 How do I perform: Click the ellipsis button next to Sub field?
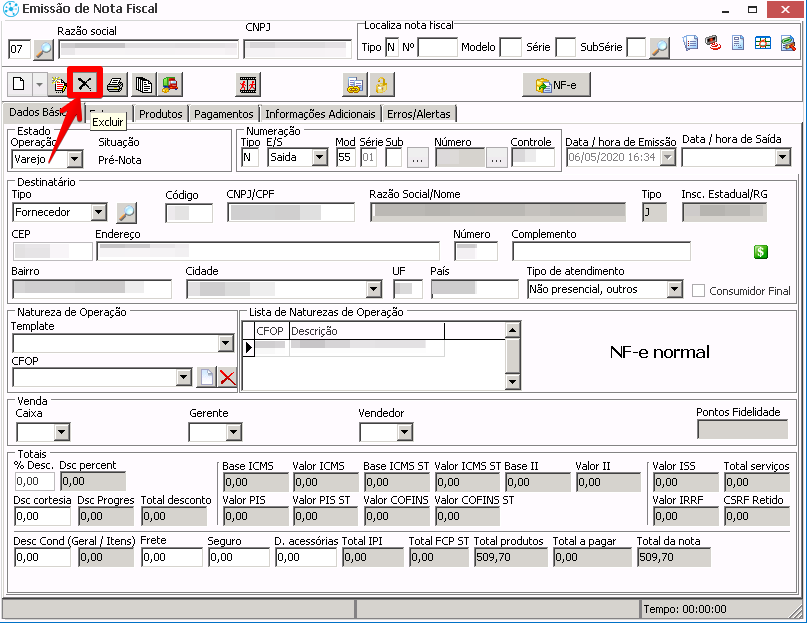click(x=417, y=158)
